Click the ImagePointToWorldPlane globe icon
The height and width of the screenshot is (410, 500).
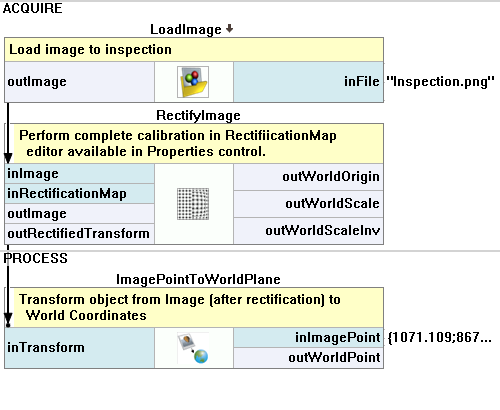pyautogui.click(x=193, y=348)
